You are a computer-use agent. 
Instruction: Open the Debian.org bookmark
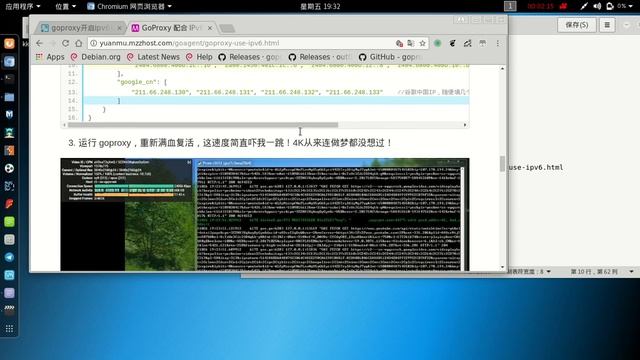click(x=96, y=57)
